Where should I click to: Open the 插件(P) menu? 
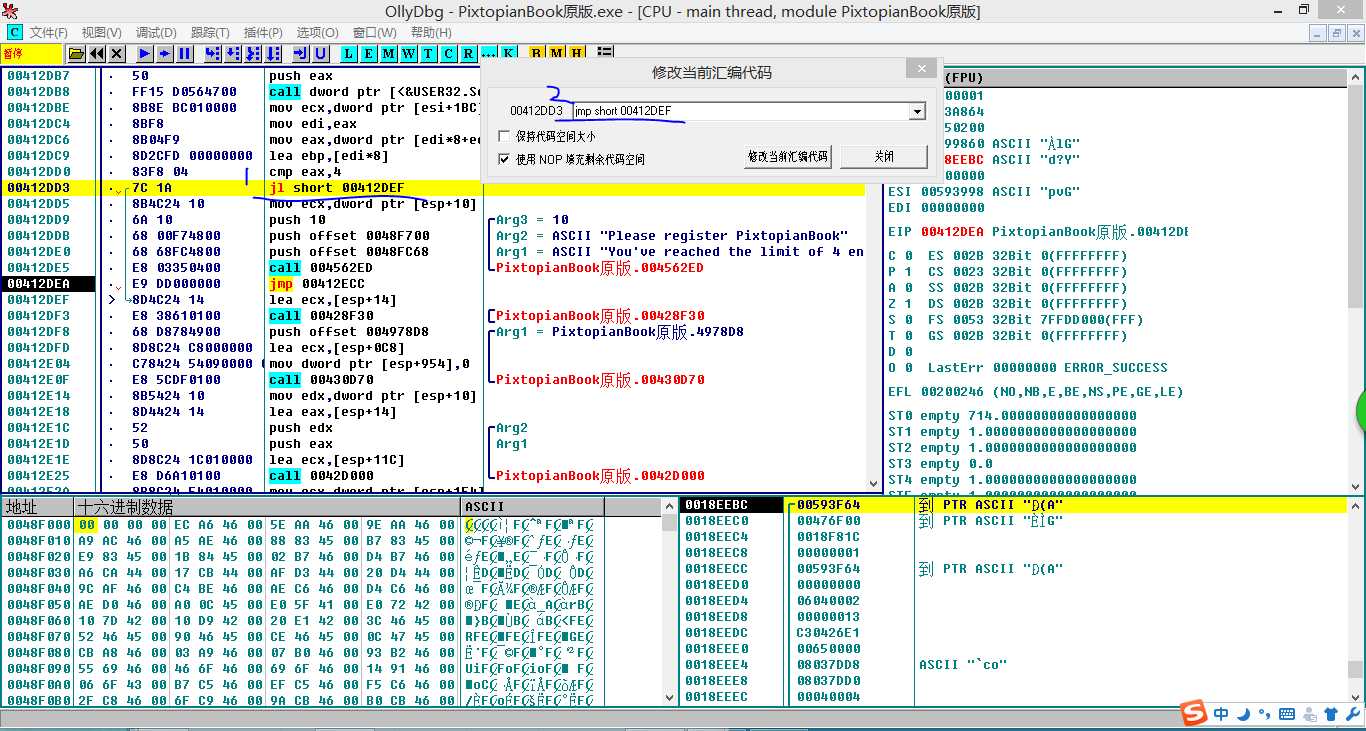(263, 32)
